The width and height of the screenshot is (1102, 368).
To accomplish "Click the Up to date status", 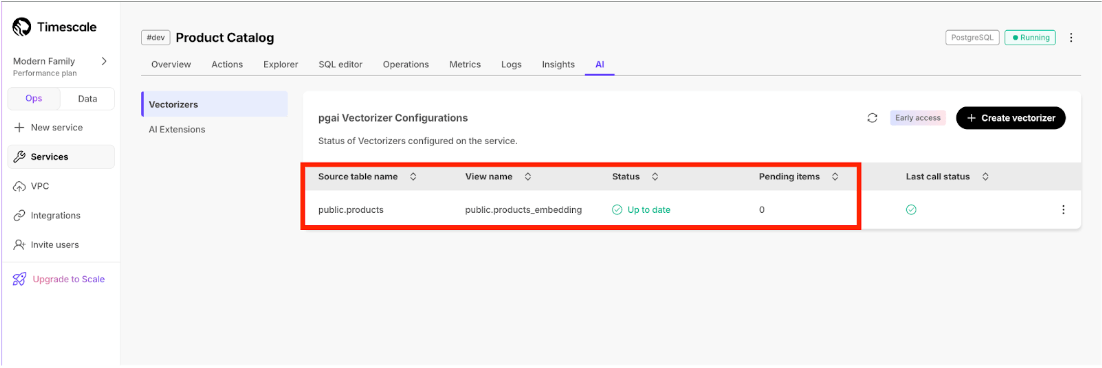I will pyautogui.click(x=641, y=209).
